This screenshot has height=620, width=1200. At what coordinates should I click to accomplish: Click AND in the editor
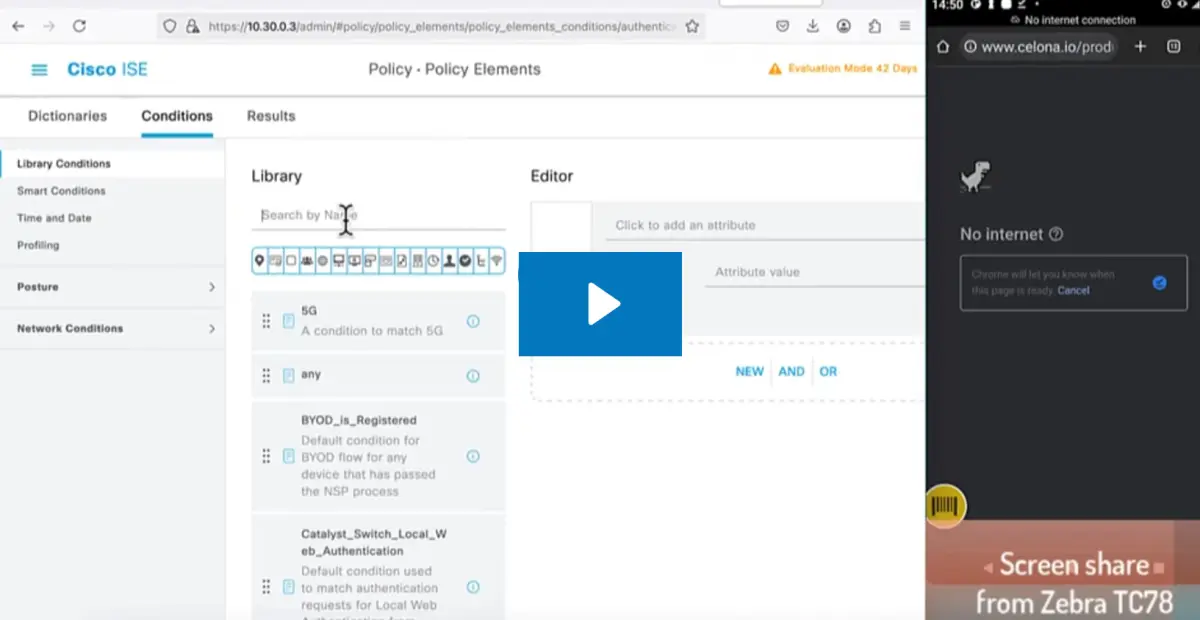[x=791, y=371]
